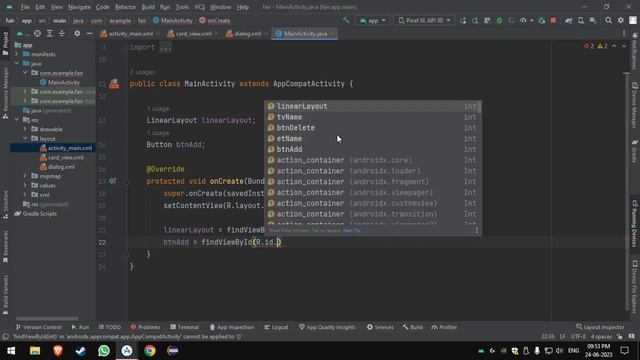Click Select Opened File target icon
The height and width of the screenshot is (360, 640).
click(x=37, y=33)
